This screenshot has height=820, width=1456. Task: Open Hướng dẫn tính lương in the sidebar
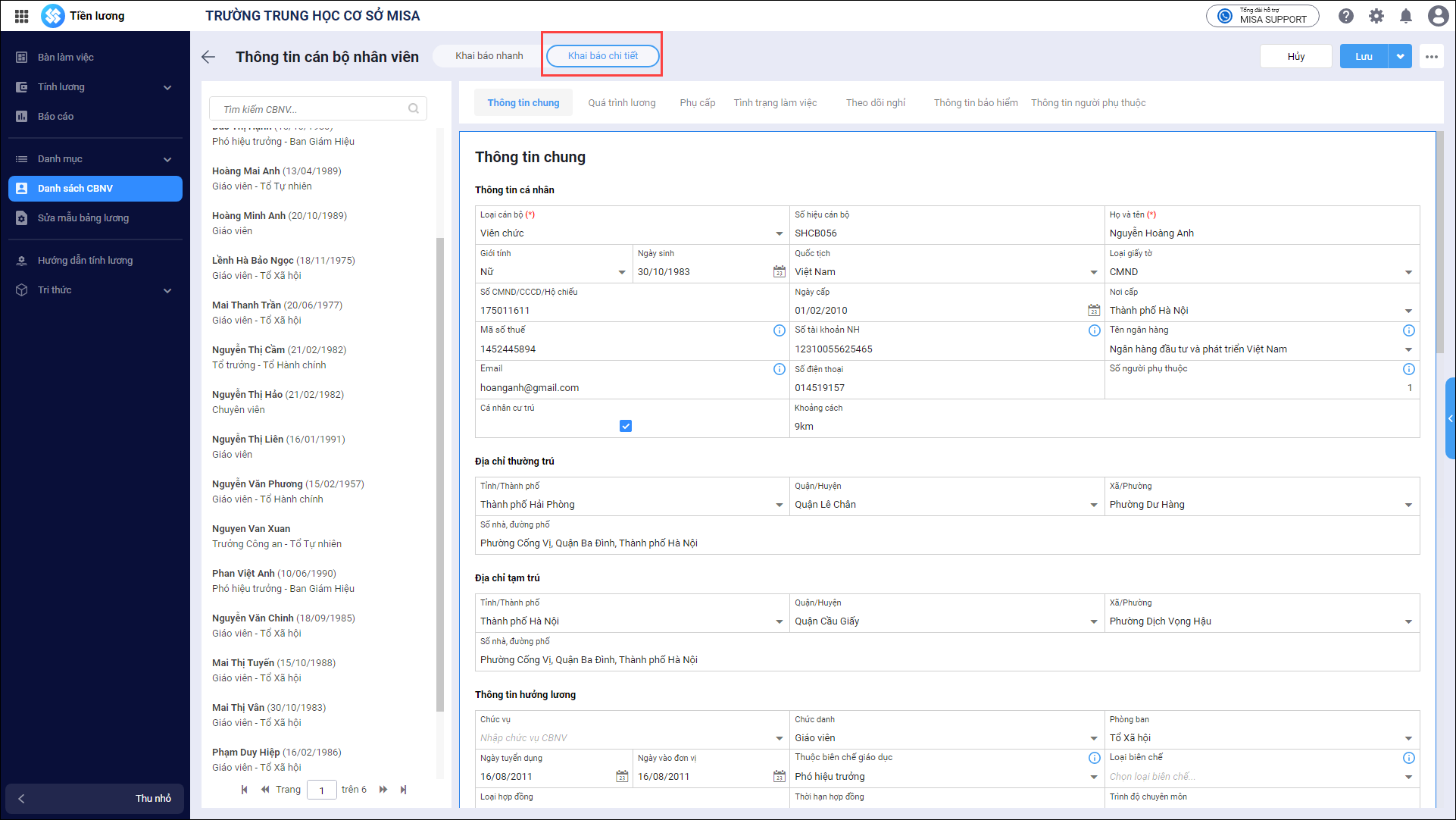(x=95, y=261)
